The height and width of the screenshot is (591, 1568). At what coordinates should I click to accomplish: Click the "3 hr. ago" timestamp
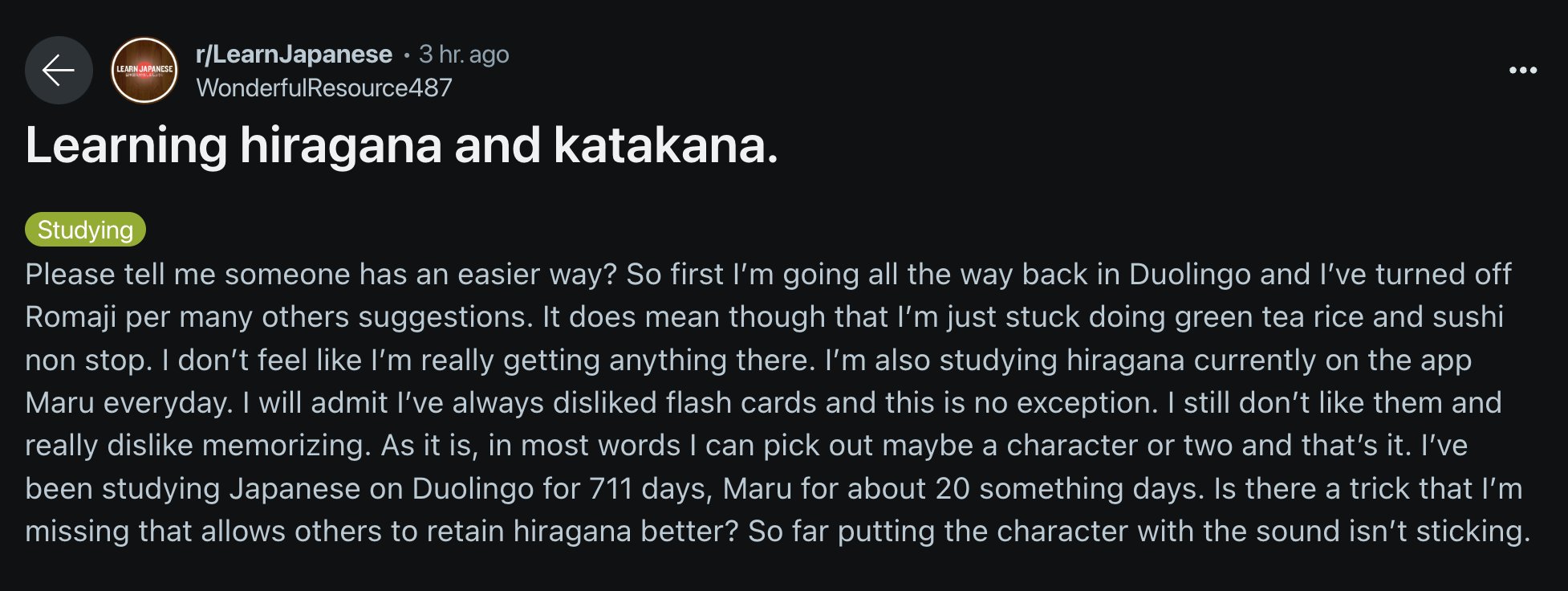pos(464,54)
